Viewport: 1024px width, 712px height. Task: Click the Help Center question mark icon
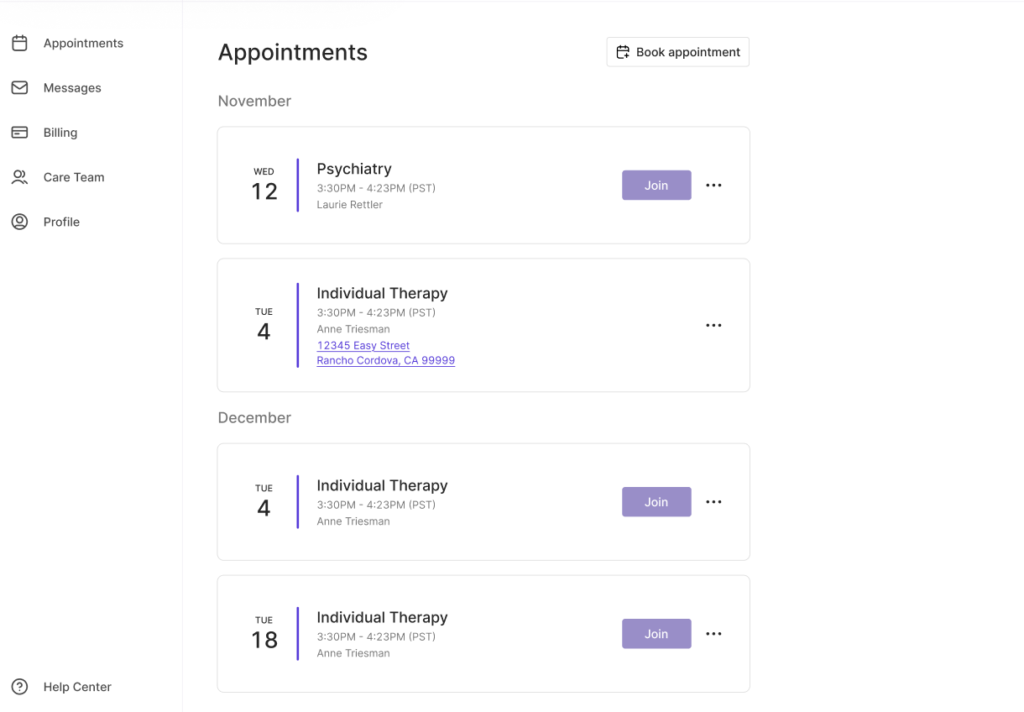(19, 687)
